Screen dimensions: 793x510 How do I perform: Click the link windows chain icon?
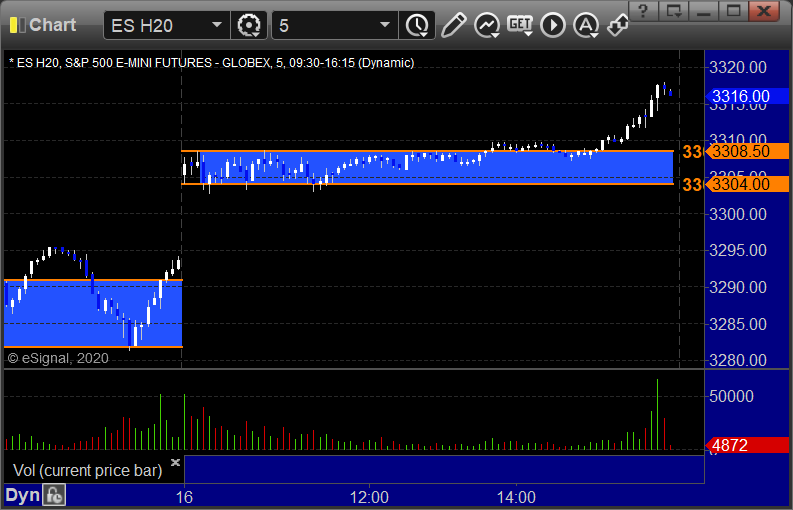(618, 25)
